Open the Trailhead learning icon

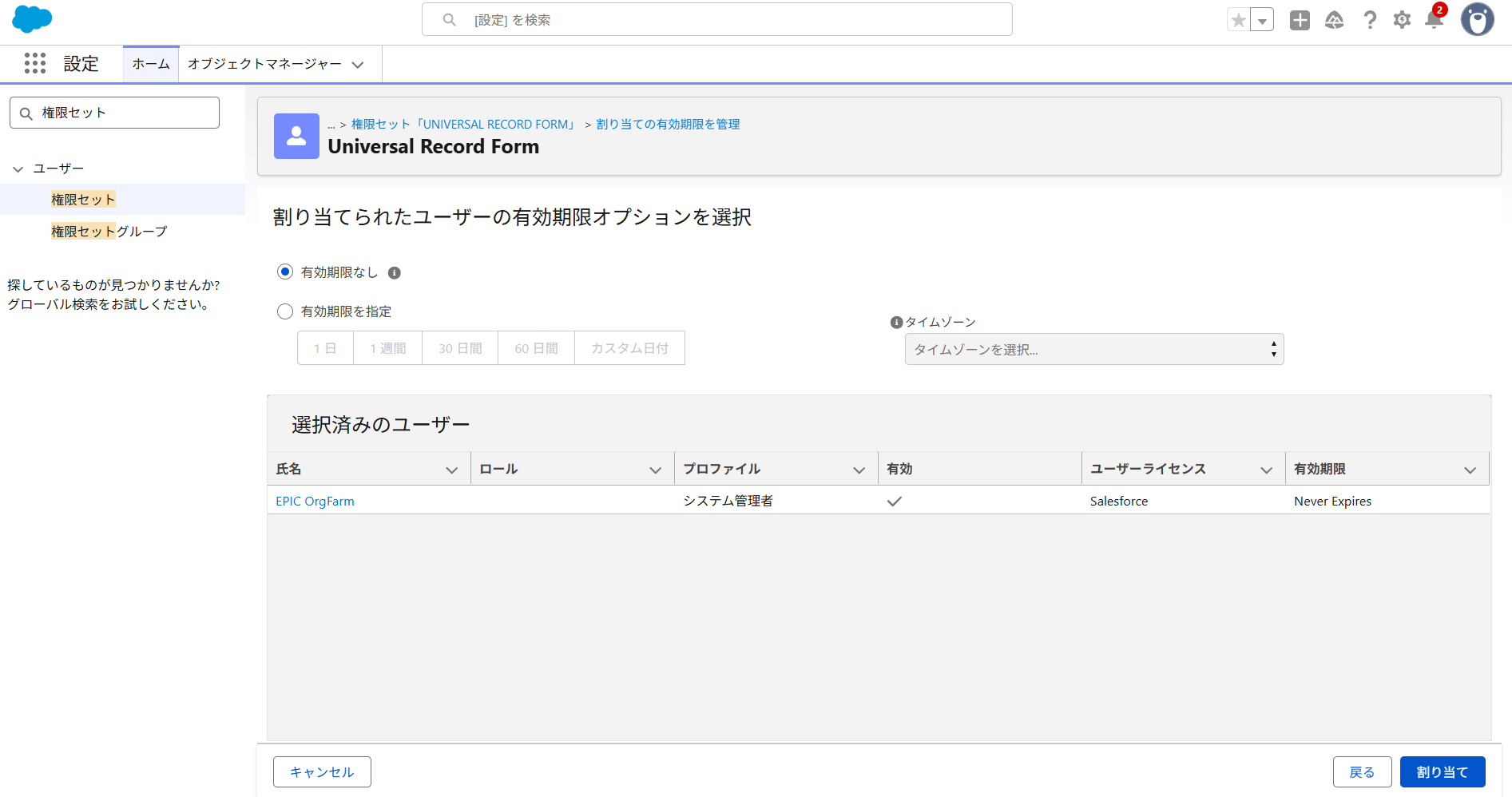[1335, 20]
